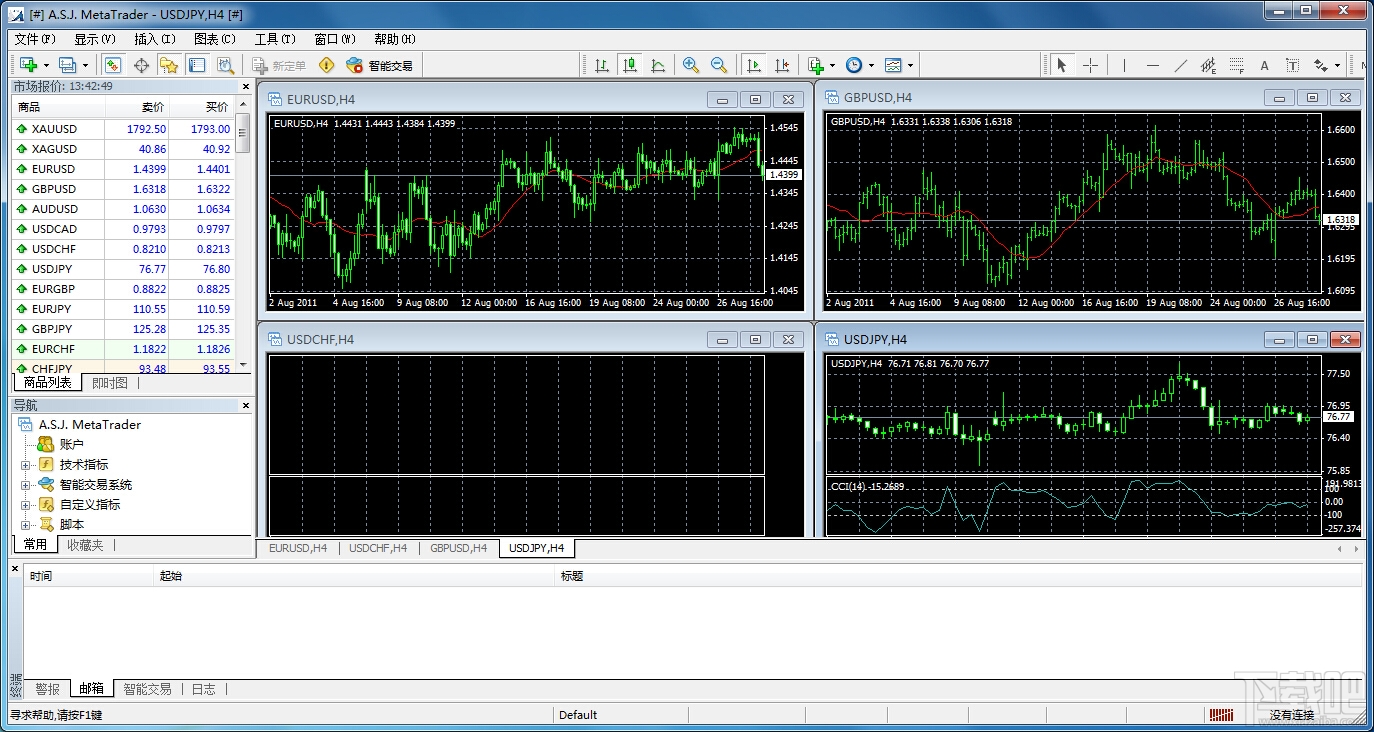Viewport: 1374px width, 732px height.
Task: Open the Strategy Tester magnifier icon
Action: pos(225,65)
